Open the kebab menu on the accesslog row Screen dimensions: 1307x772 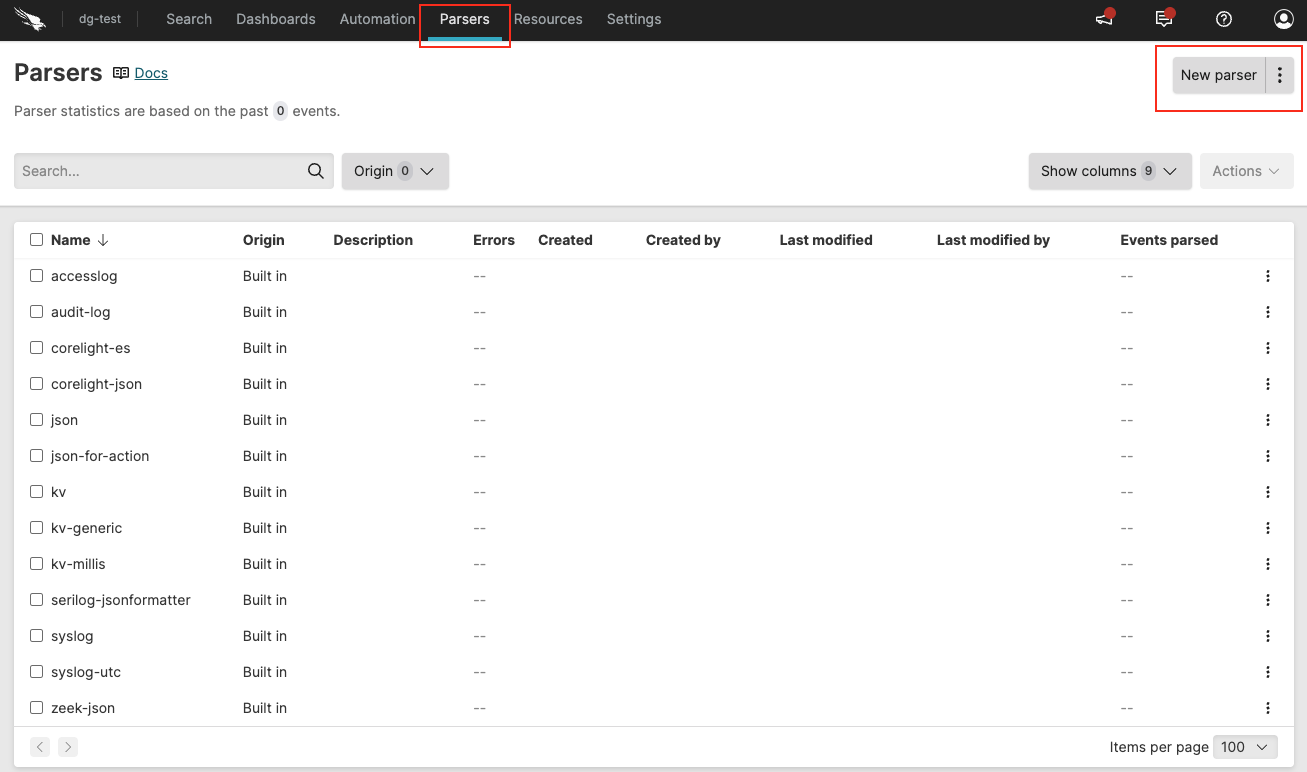click(1268, 275)
